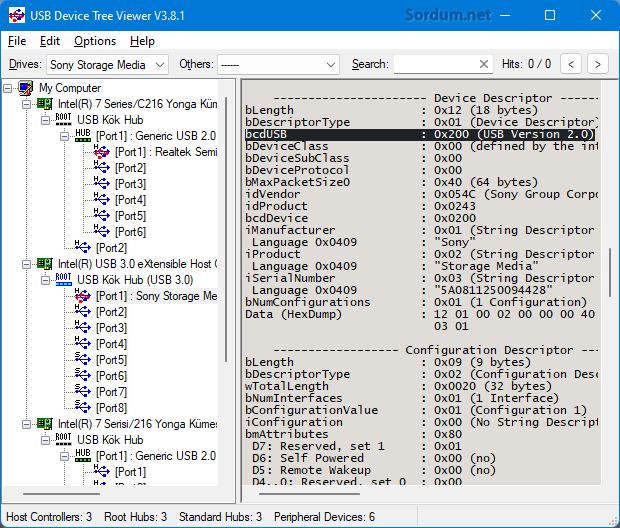Screen dimensions: 620x528
Task: Open the File menu
Action: pyautogui.click(x=17, y=41)
